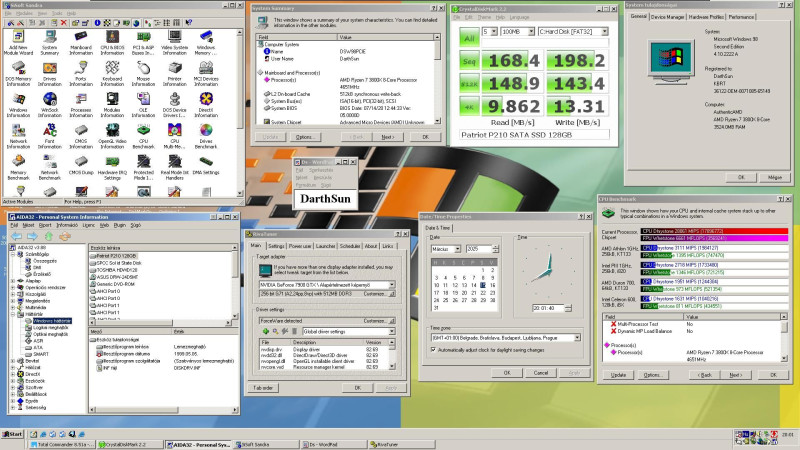Open Riport menu in AIDA32
800x450 pixels.
[x=45, y=225]
